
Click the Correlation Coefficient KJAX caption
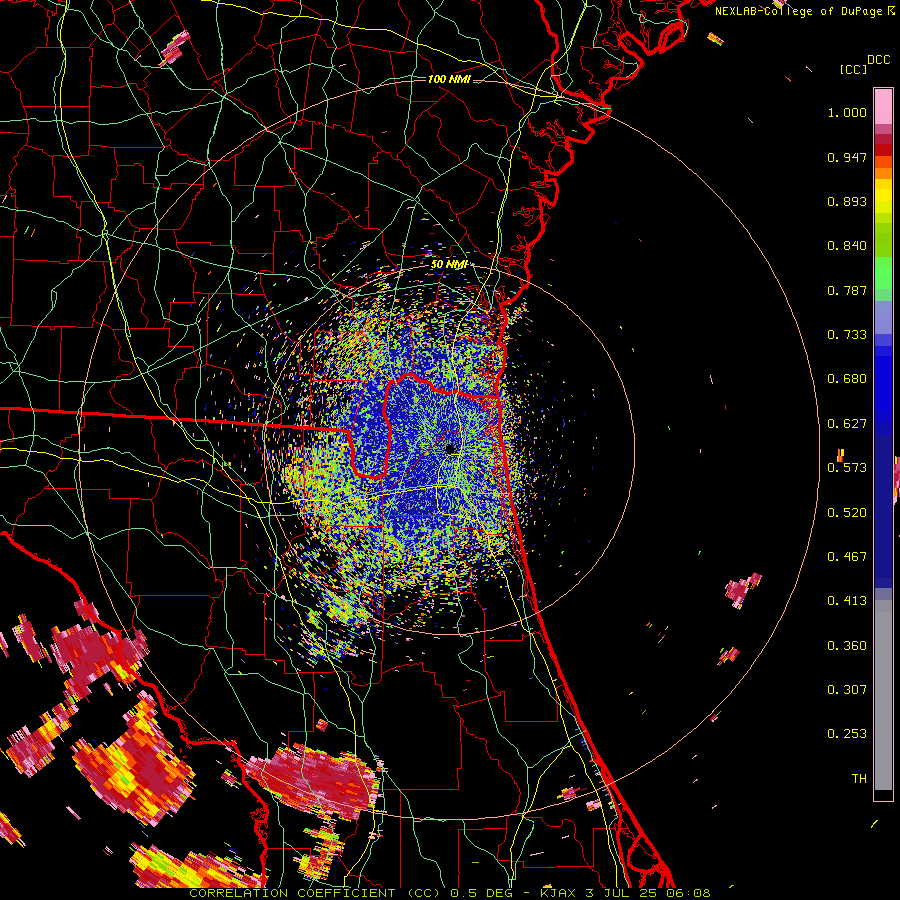[x=450, y=893]
